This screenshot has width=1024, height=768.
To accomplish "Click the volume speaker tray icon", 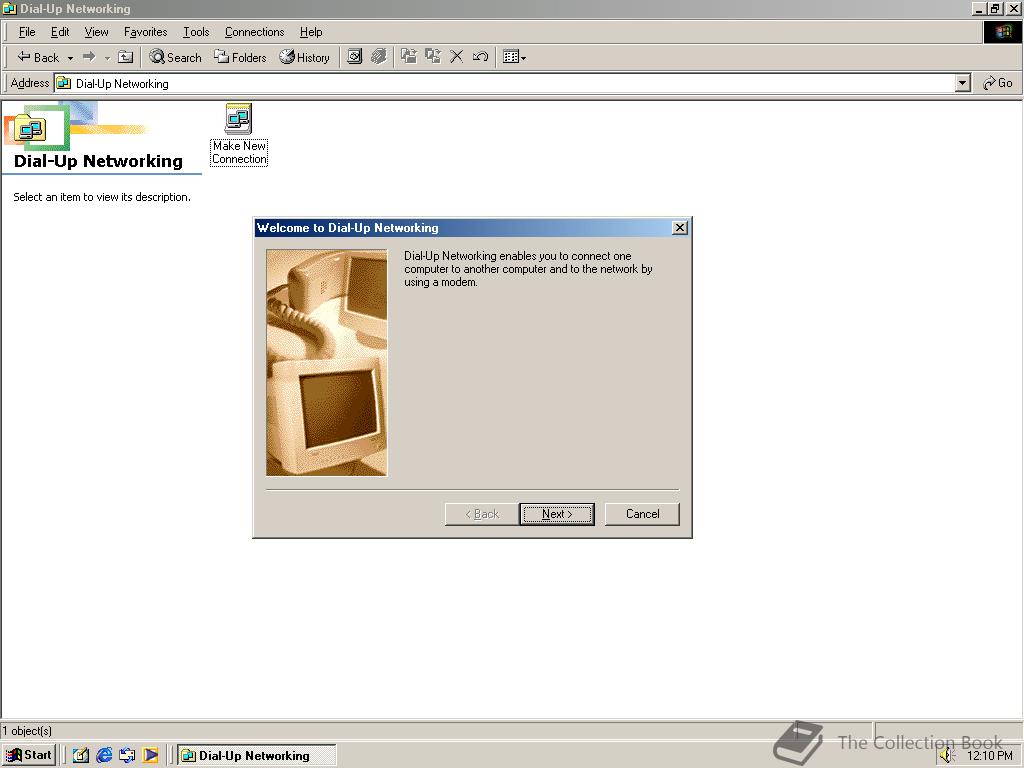I will 948,756.
